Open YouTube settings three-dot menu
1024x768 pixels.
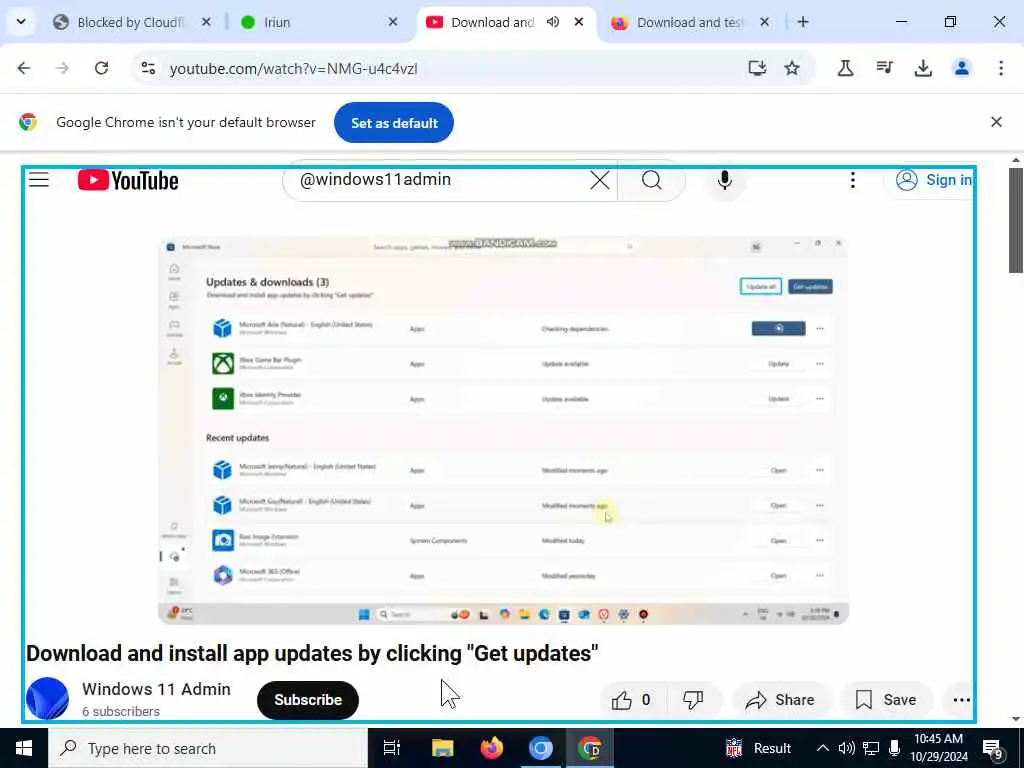click(852, 180)
